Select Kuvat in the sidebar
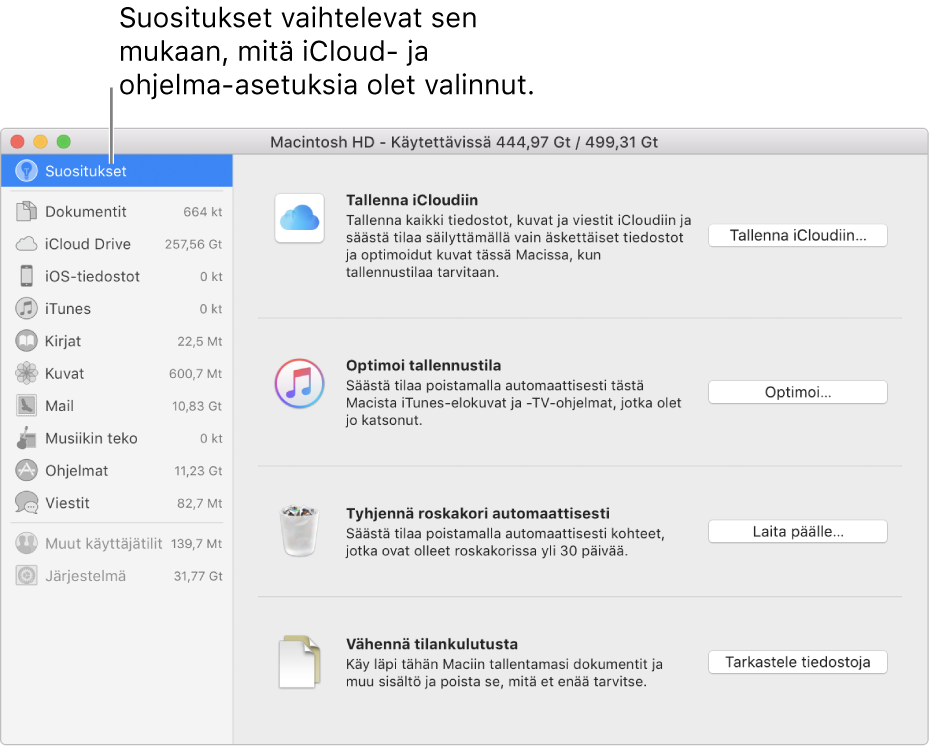Screen dimensions: 931x747 (117, 374)
